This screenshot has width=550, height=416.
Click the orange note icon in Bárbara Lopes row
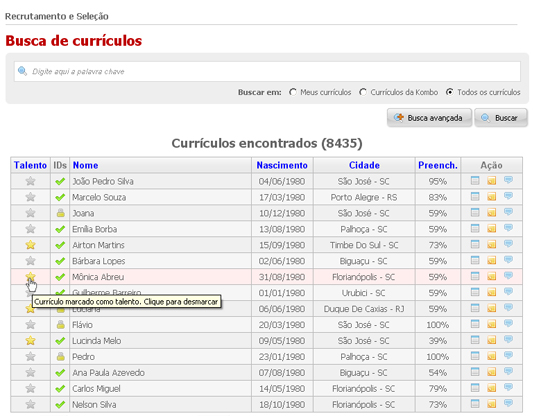tap(491, 260)
